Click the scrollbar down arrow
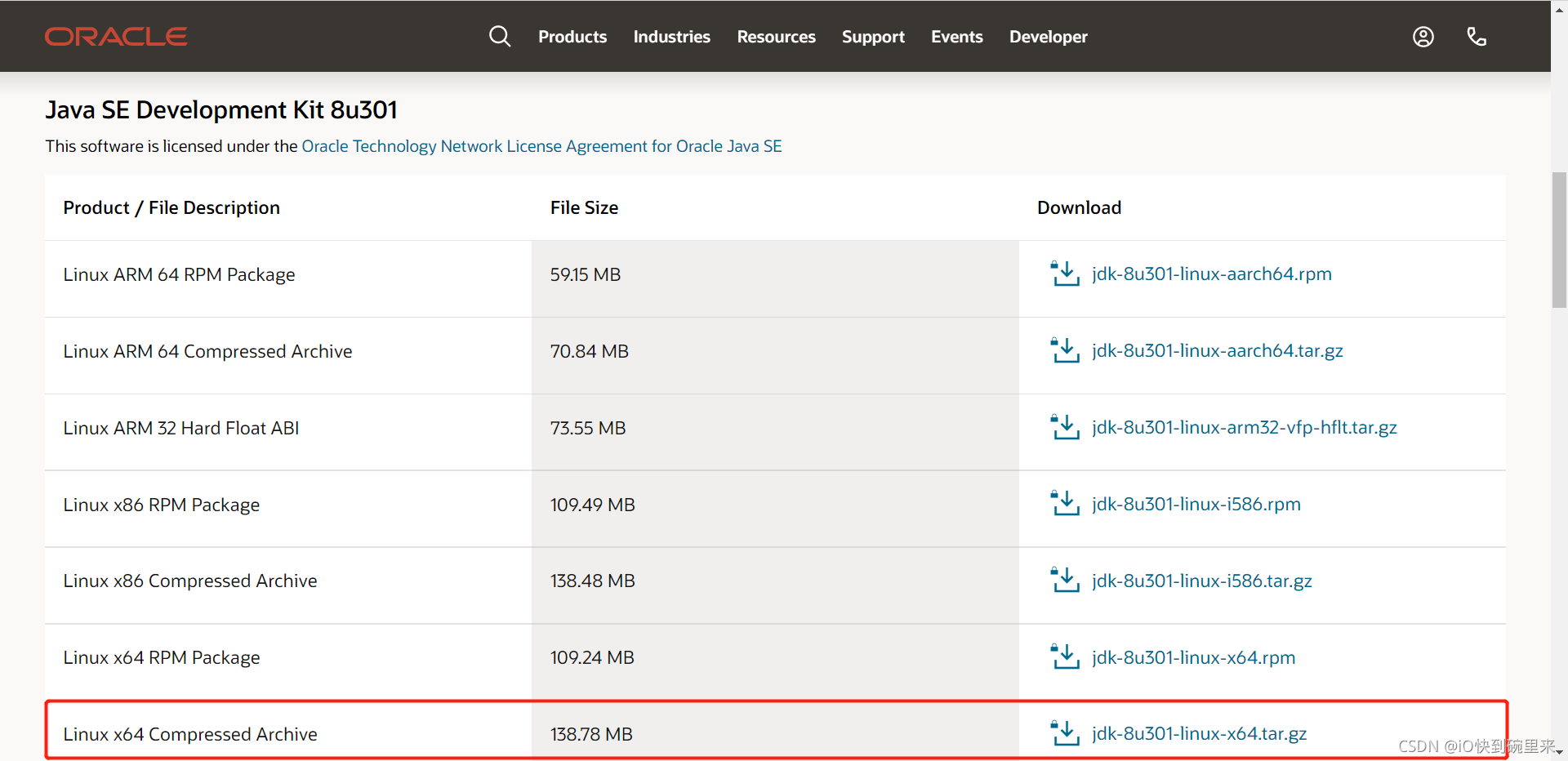Viewport: 1568px width, 761px height. [x=1559, y=752]
